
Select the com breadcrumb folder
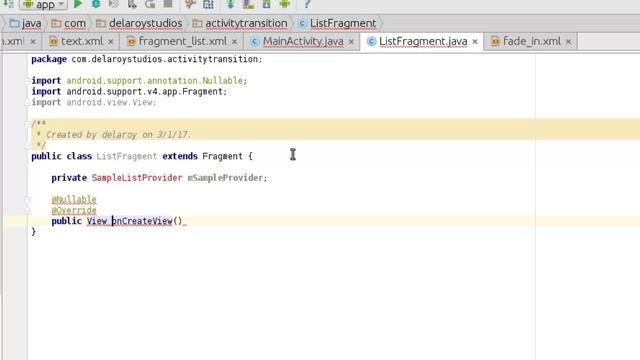coord(69,24)
